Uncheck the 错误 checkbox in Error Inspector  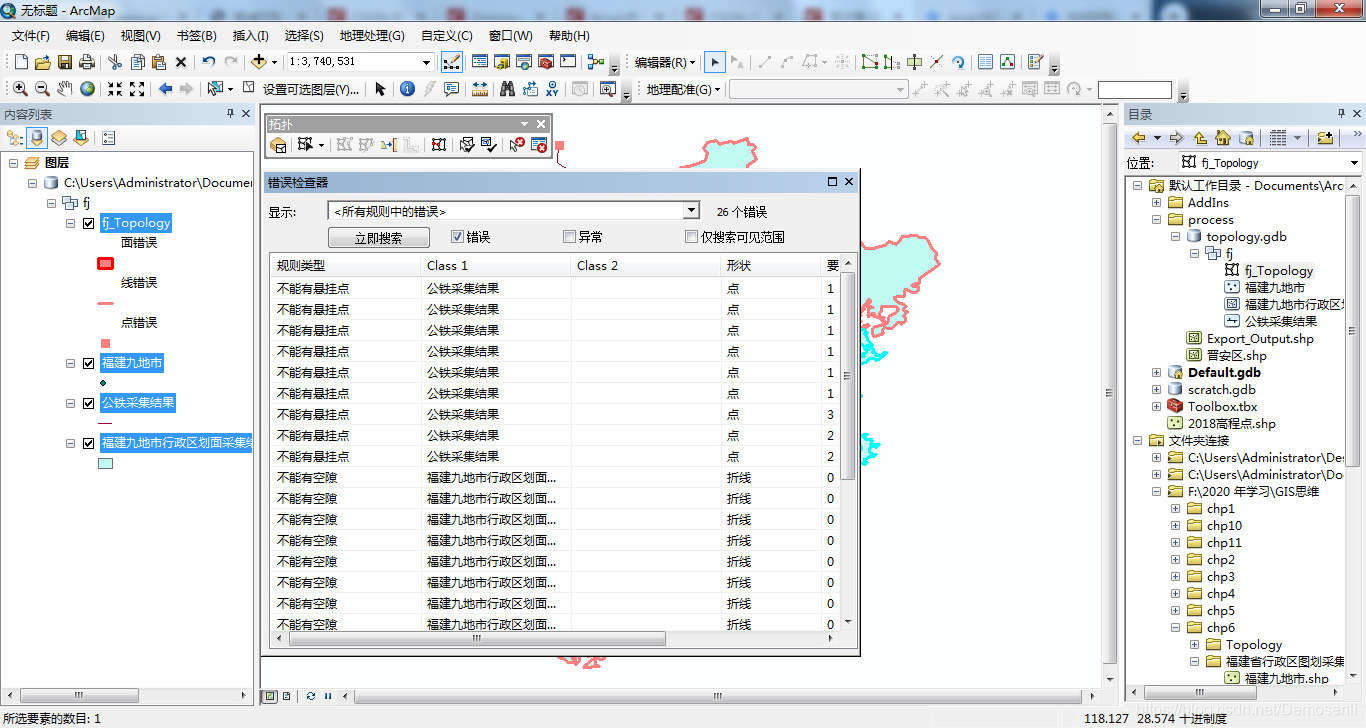(457, 237)
